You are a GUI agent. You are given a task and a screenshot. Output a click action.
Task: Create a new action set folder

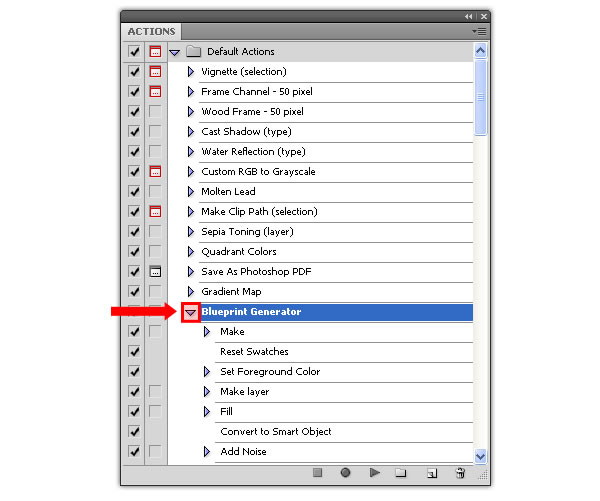pos(401,473)
